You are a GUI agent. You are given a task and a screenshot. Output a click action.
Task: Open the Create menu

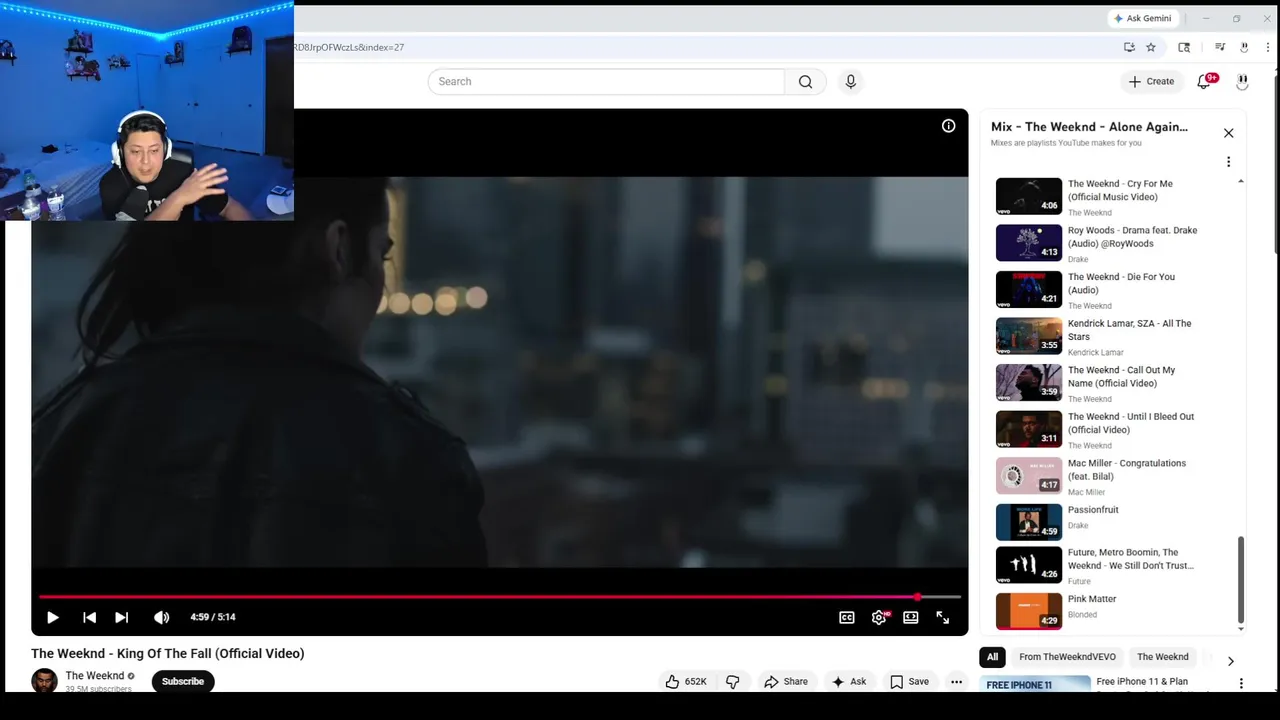click(x=1151, y=81)
